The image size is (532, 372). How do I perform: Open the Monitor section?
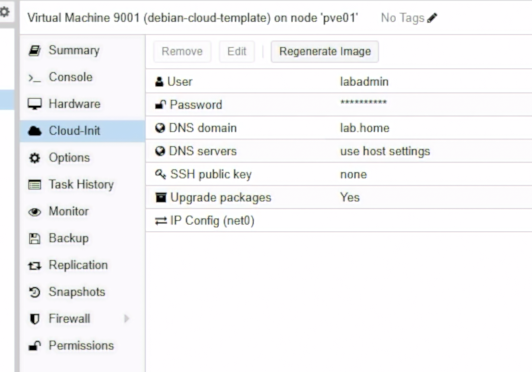[83, 211]
